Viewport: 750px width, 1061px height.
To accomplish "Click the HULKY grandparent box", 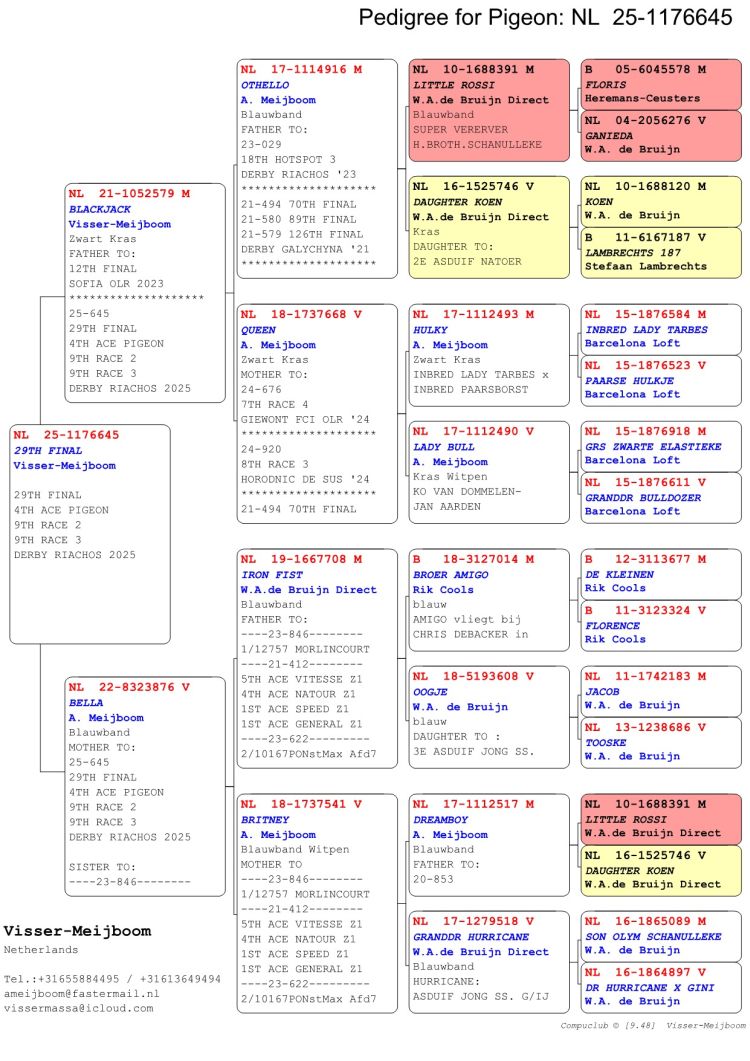I will coord(488,354).
